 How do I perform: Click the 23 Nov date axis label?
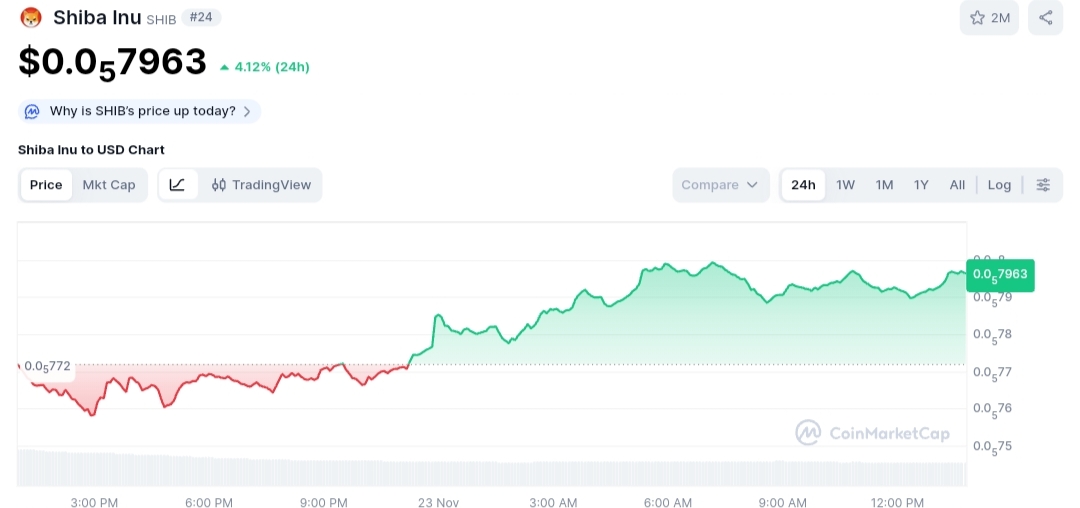[439, 502]
